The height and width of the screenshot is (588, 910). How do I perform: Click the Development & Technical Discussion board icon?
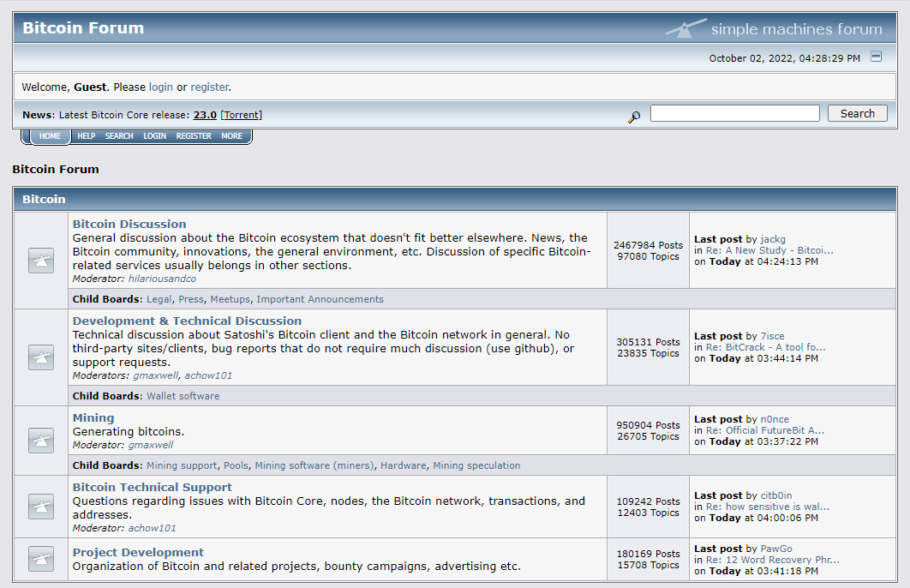click(x=41, y=358)
